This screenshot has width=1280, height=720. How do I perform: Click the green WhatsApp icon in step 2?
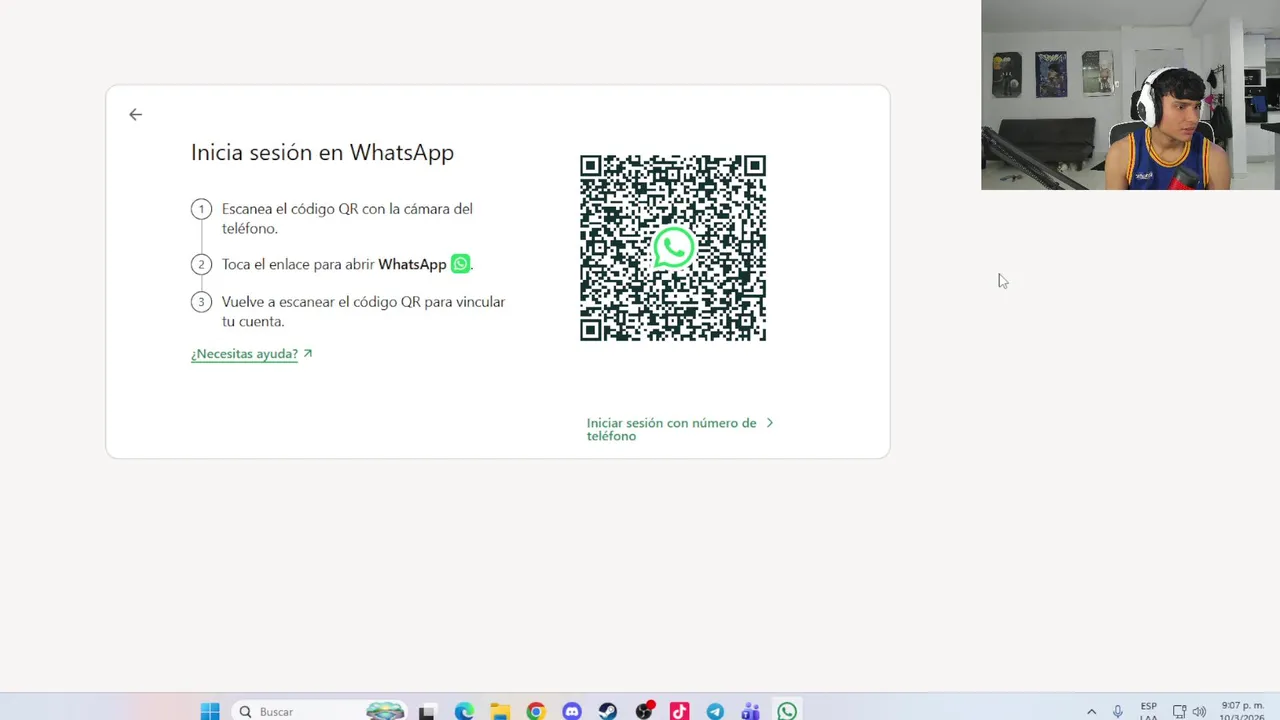[x=460, y=264]
